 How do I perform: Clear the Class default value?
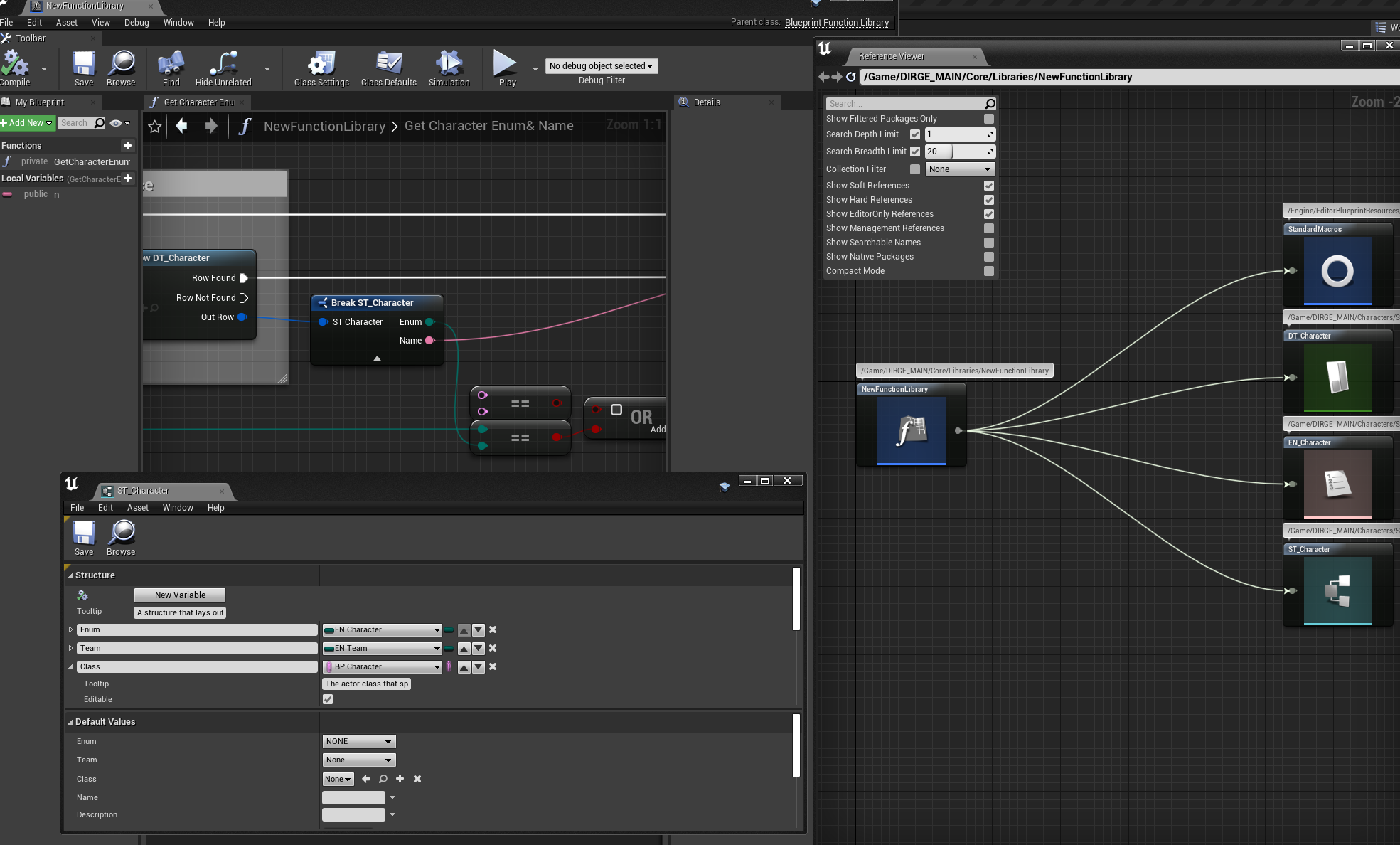pos(417,779)
